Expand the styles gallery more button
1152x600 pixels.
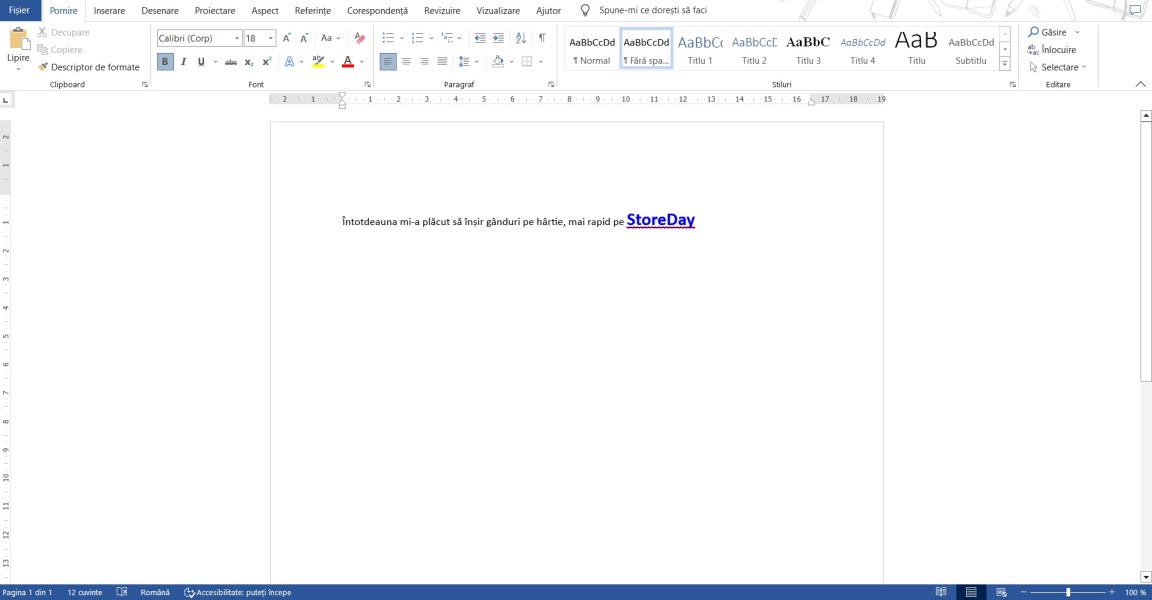[x=1004, y=65]
